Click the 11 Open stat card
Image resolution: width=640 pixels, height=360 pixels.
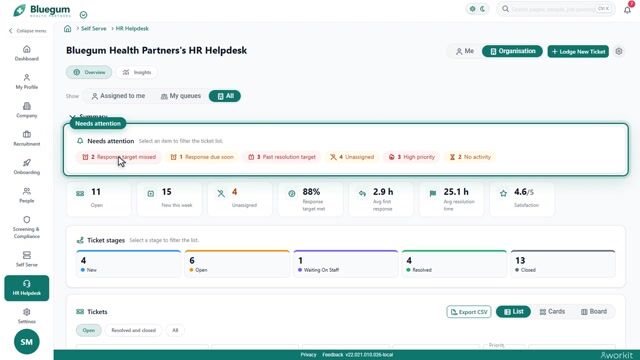(x=99, y=199)
